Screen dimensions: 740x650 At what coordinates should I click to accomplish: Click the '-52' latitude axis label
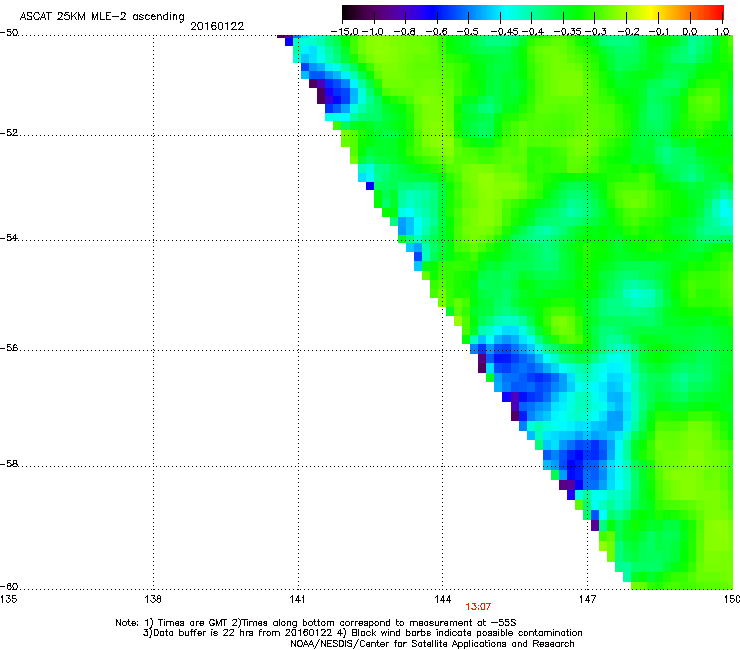[x=9, y=133]
